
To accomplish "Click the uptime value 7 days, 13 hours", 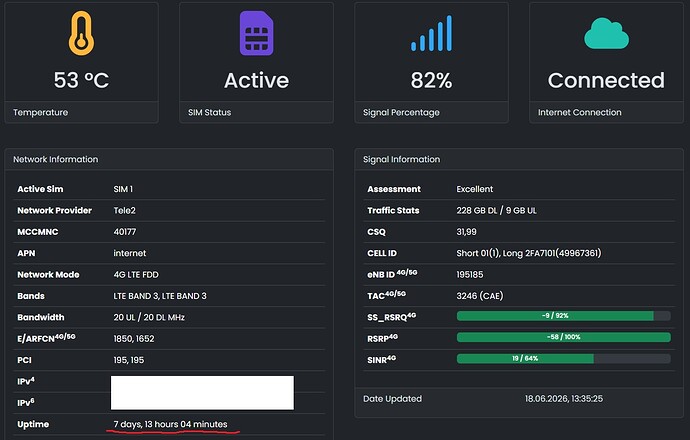I will click(170, 424).
